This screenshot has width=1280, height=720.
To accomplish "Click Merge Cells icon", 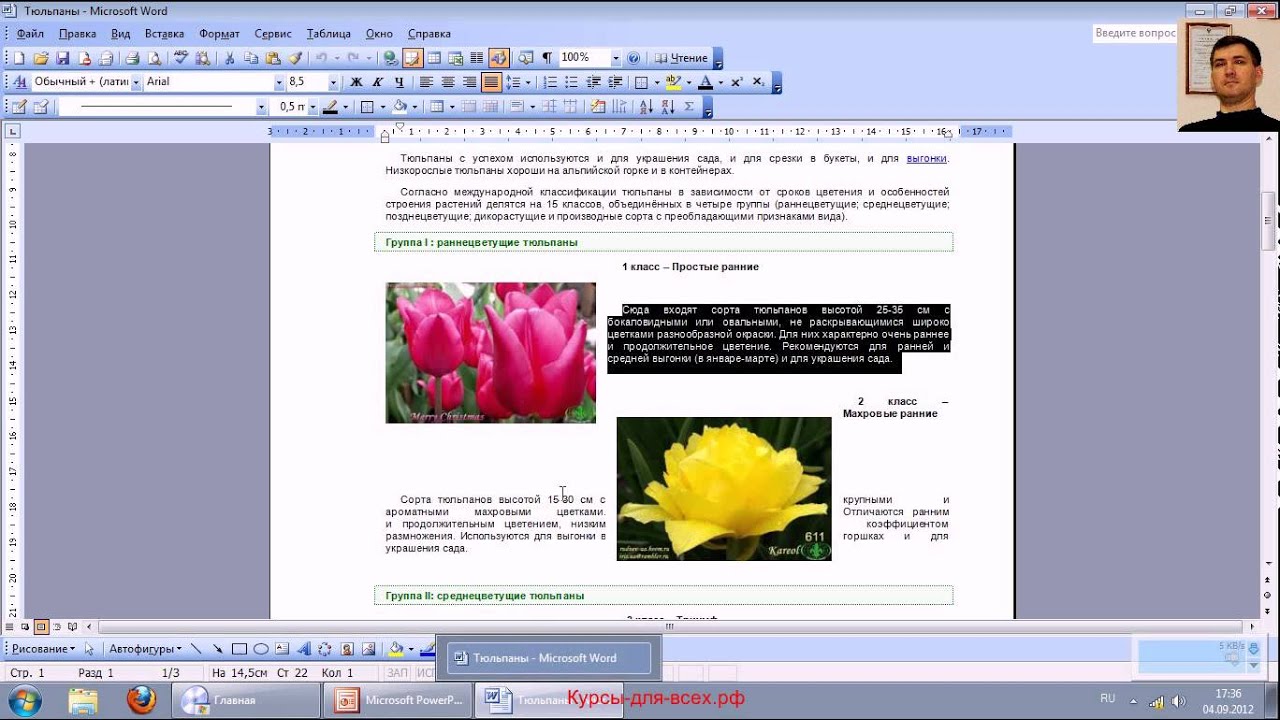I will [468, 106].
